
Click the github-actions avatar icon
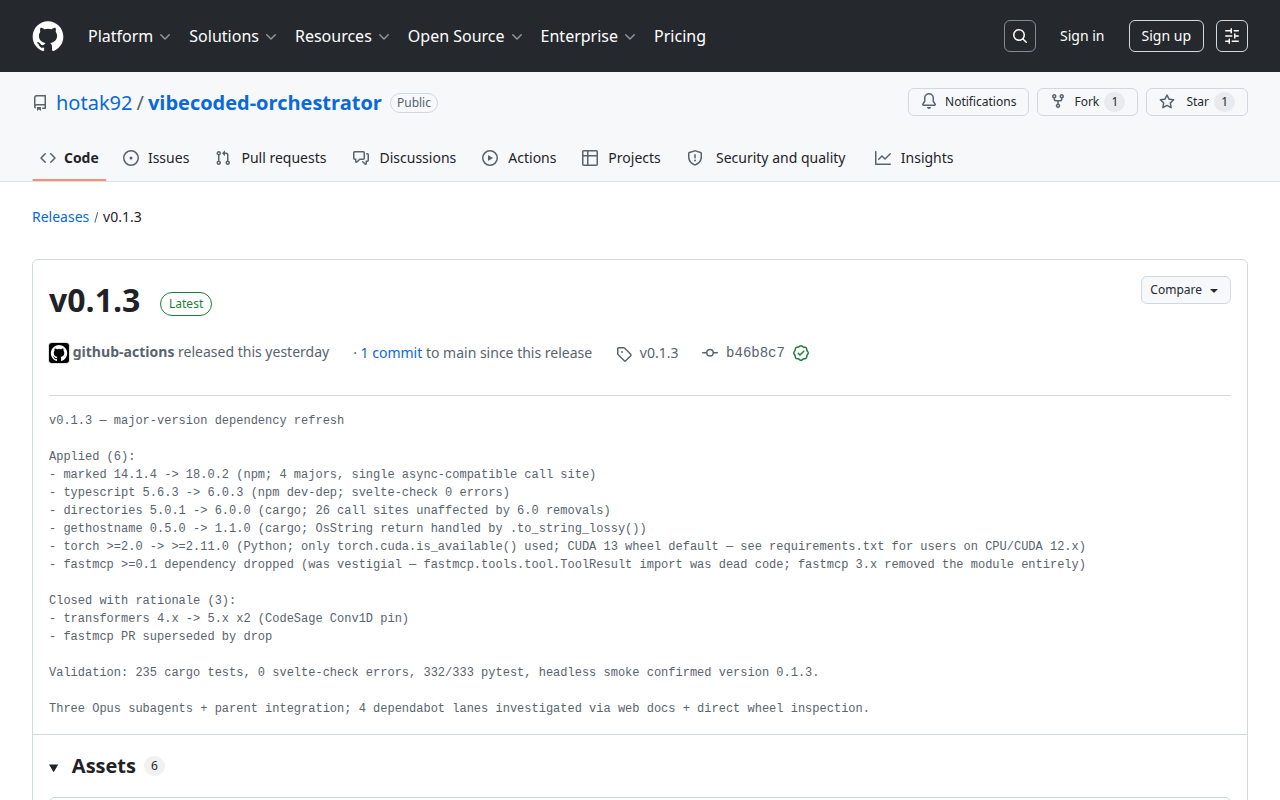[59, 353]
